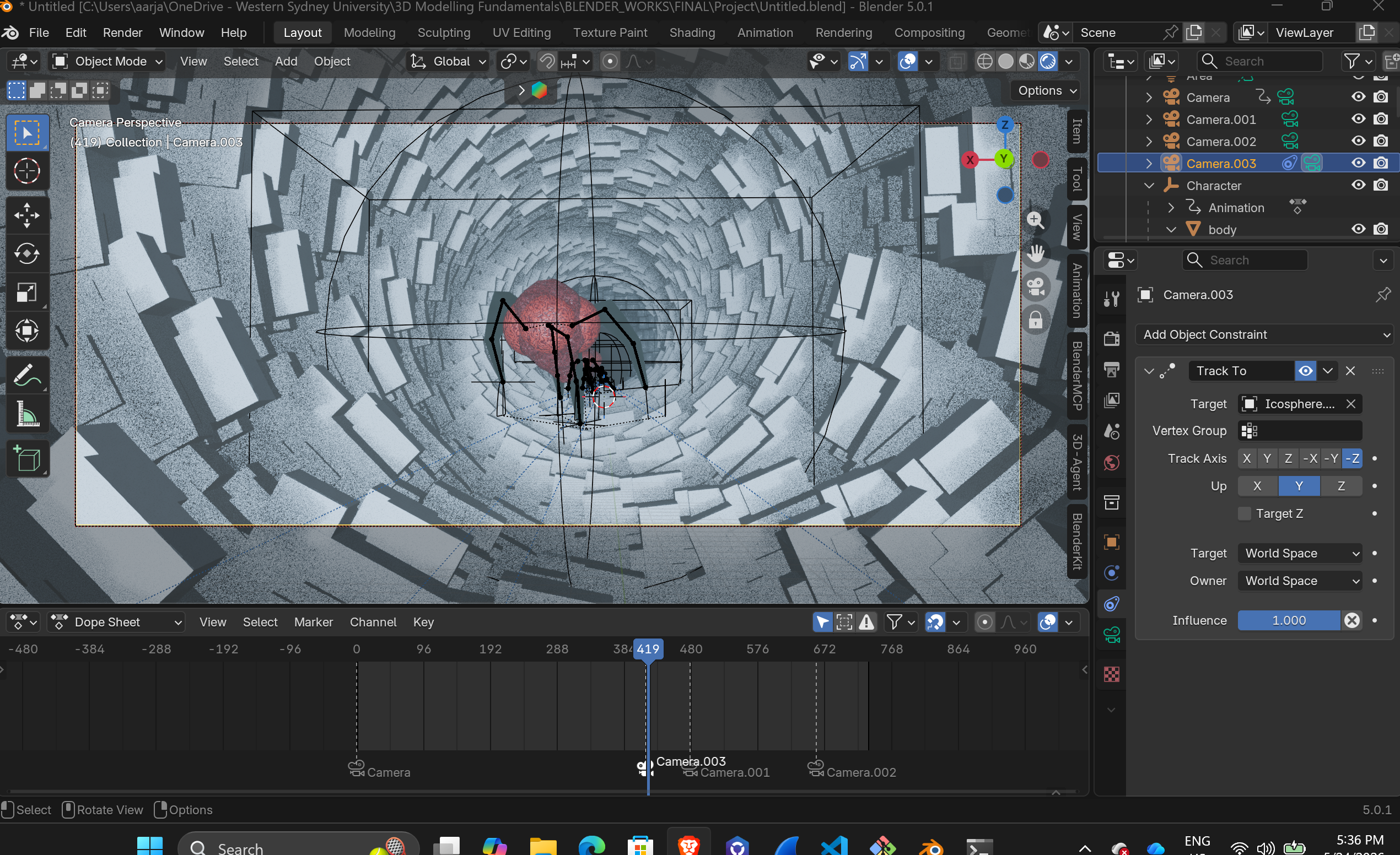Pick the Annotate pencil tool
The height and width of the screenshot is (855, 1400).
(26, 375)
